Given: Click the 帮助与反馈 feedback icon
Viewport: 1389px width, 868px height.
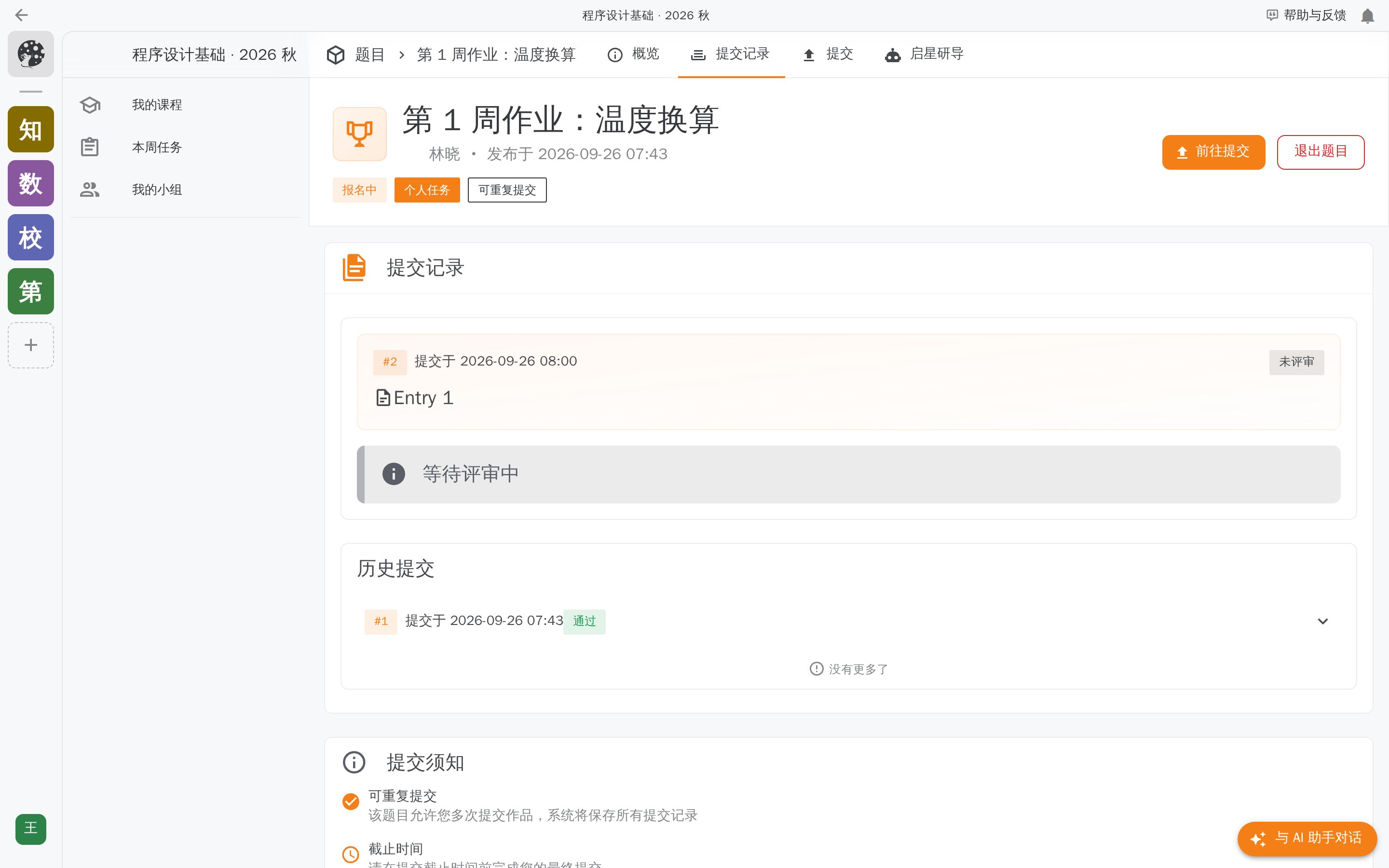Looking at the screenshot, I should click(1272, 15).
